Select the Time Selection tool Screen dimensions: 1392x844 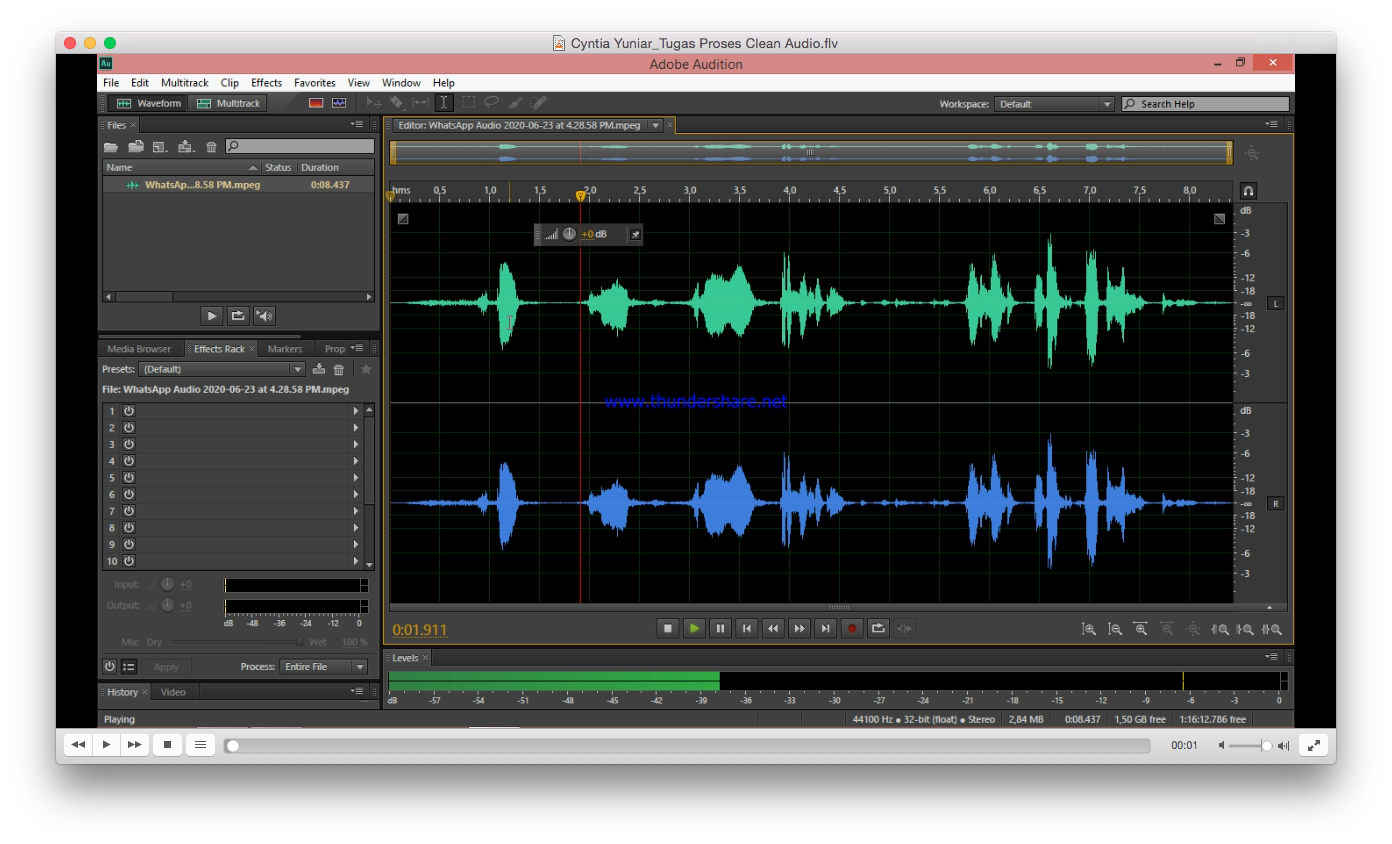pyautogui.click(x=444, y=102)
